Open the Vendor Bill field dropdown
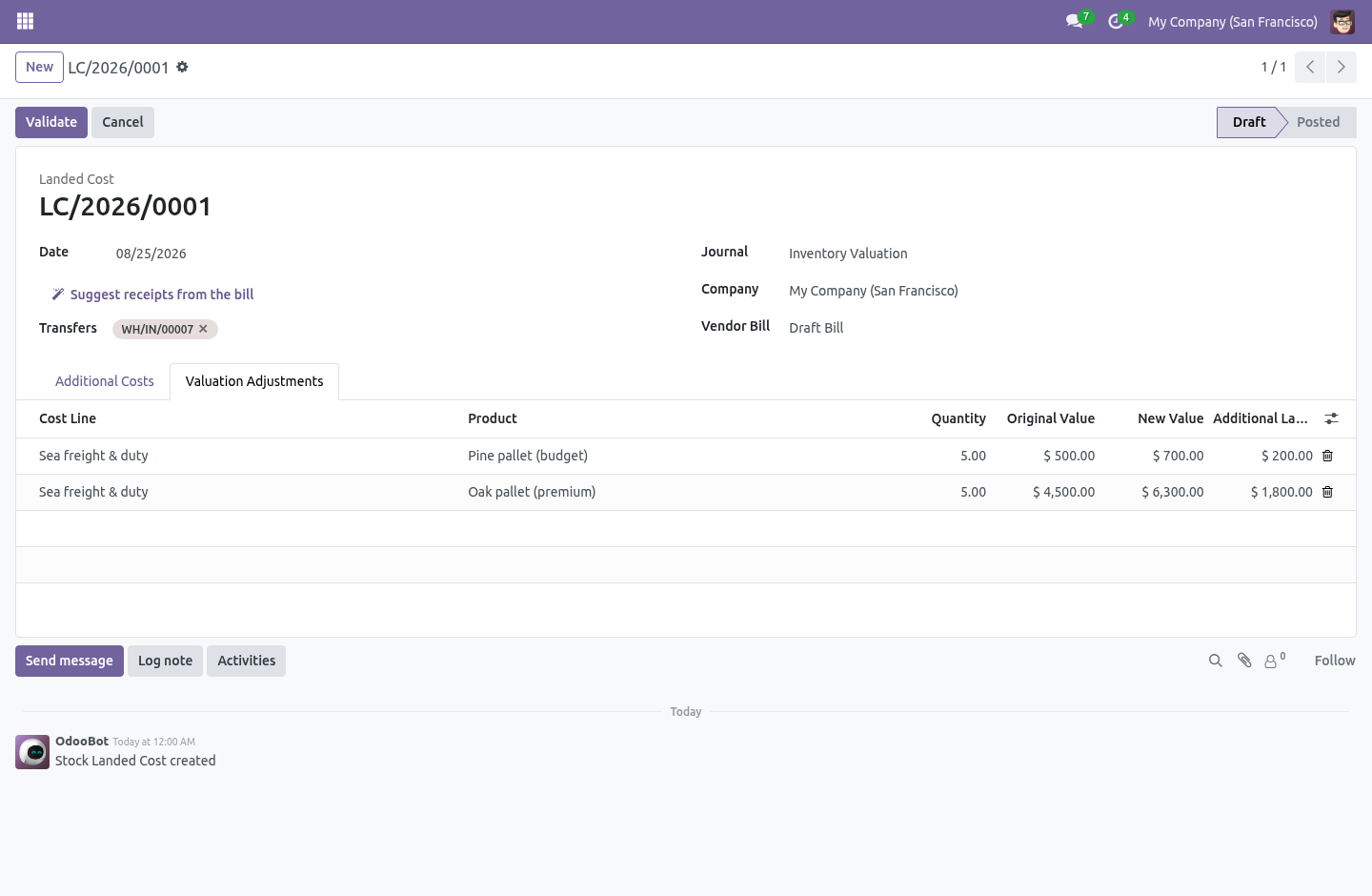1372x896 pixels. tap(1059, 328)
